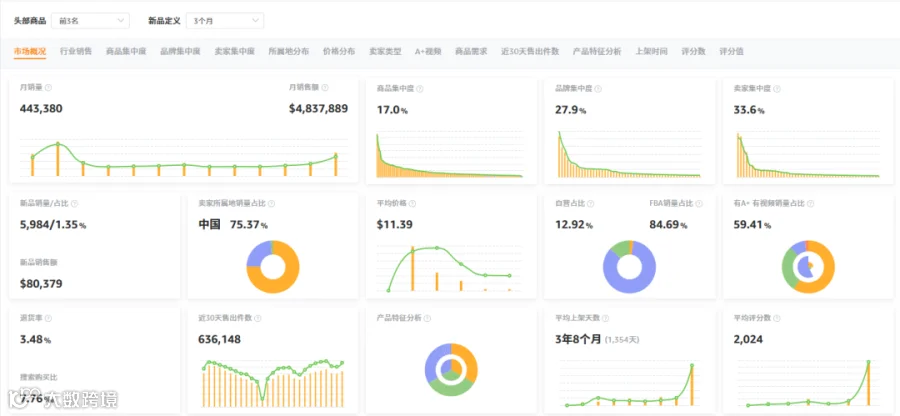Switch to the 价格分布 tab
This screenshot has width=900, height=416.
click(339, 51)
